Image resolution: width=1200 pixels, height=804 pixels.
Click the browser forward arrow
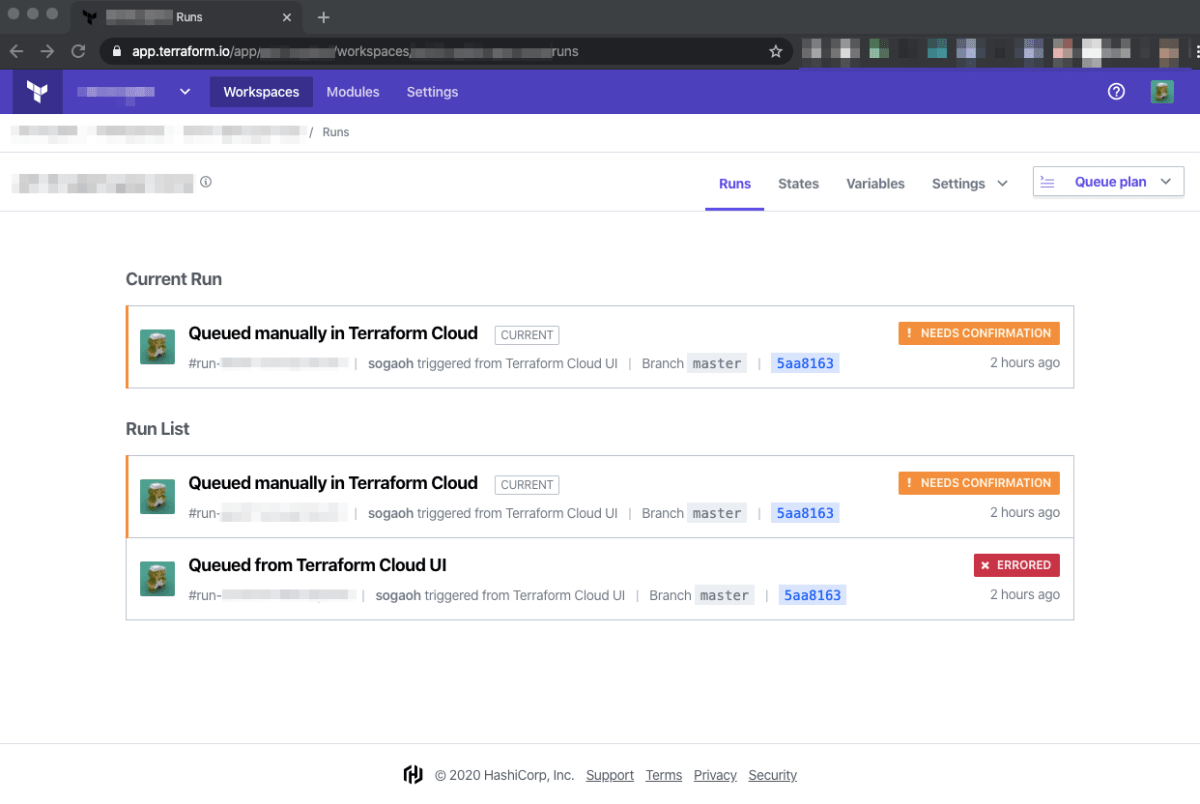coord(47,51)
